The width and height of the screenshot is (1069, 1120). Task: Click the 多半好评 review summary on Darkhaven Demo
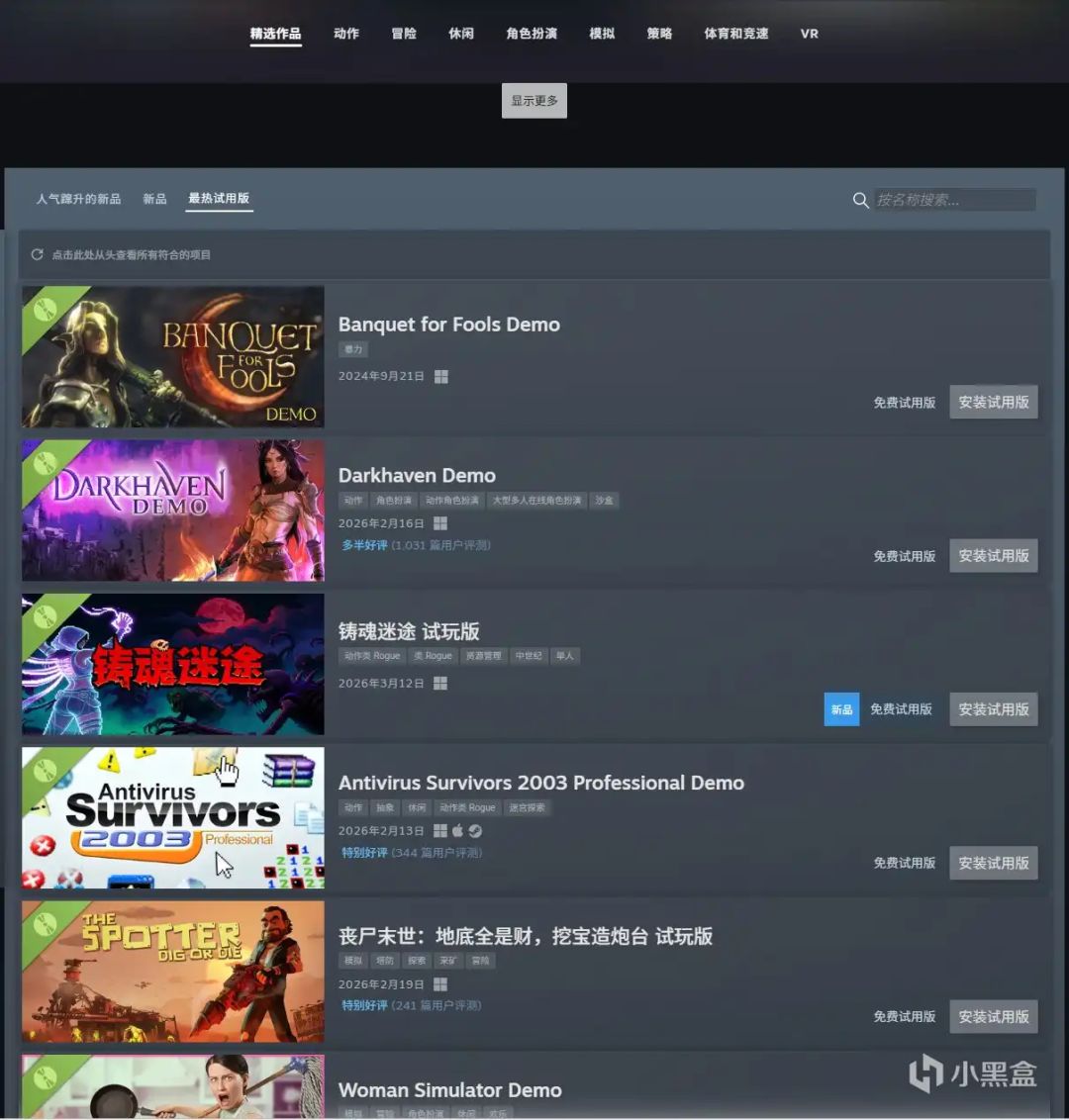click(x=416, y=546)
